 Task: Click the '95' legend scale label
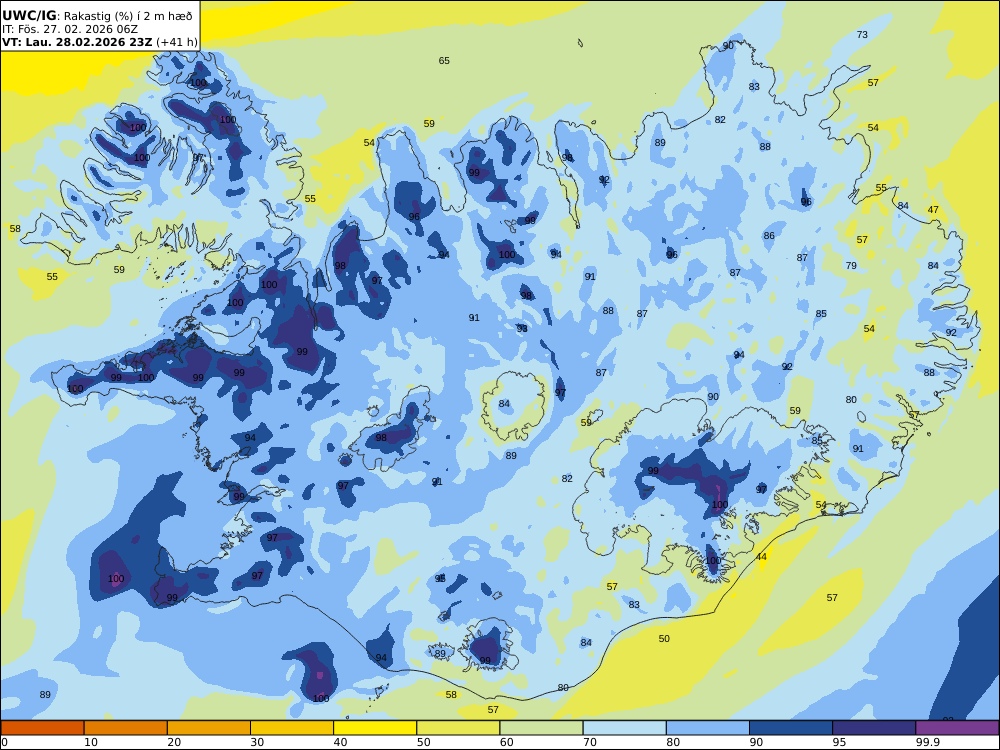click(839, 742)
